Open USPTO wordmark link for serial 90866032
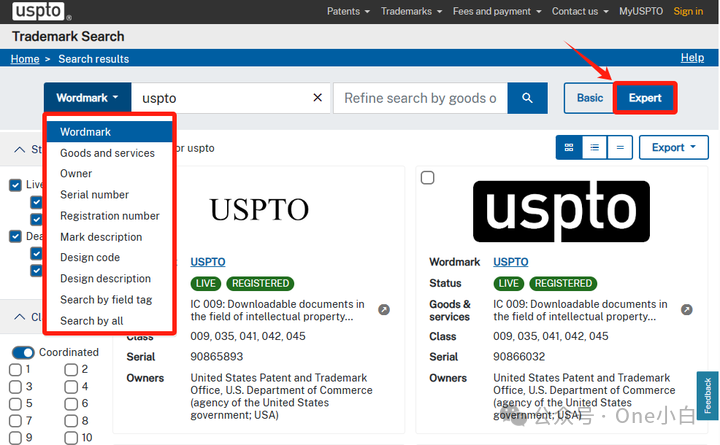Viewport: 720px width, 445px height. click(x=511, y=262)
